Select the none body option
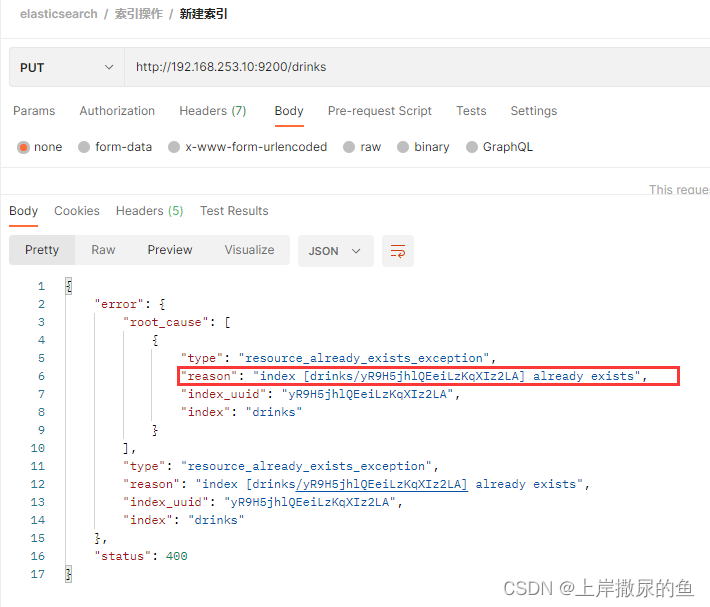Screen dimensions: 710x607 40,147
